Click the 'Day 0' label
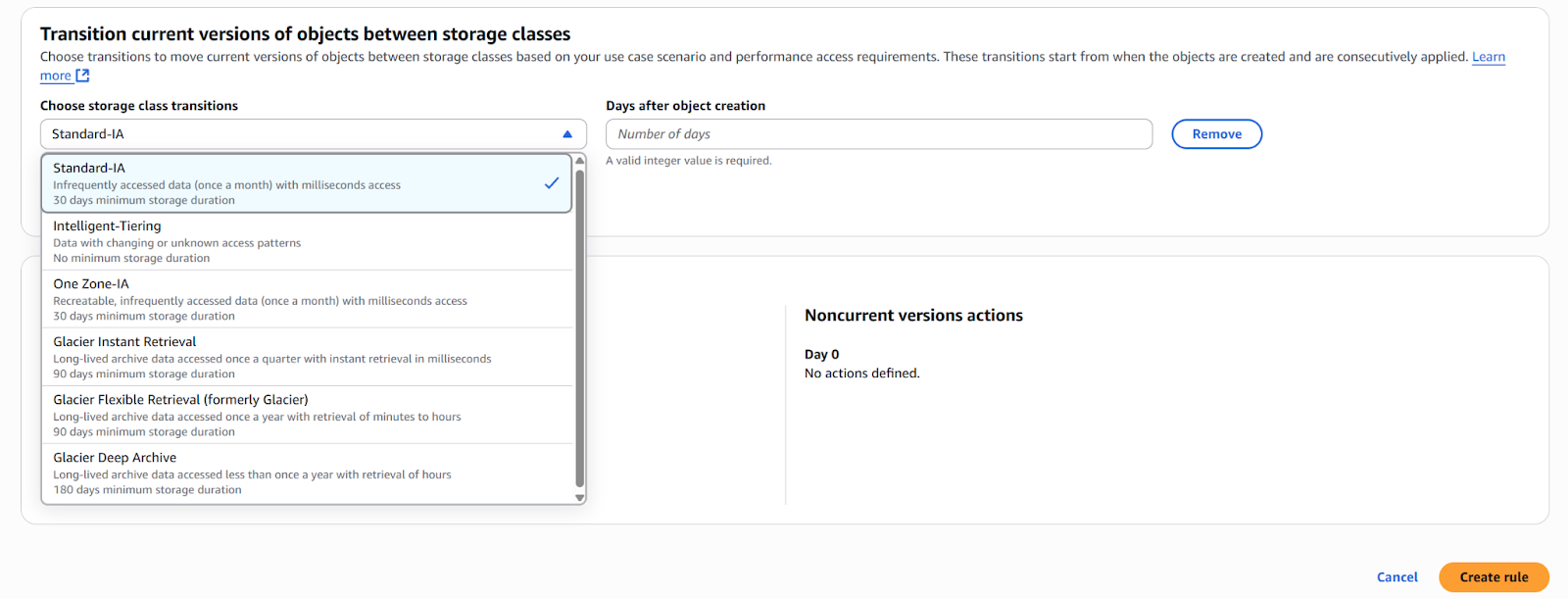This screenshot has height=599, width=1568. pos(821,355)
